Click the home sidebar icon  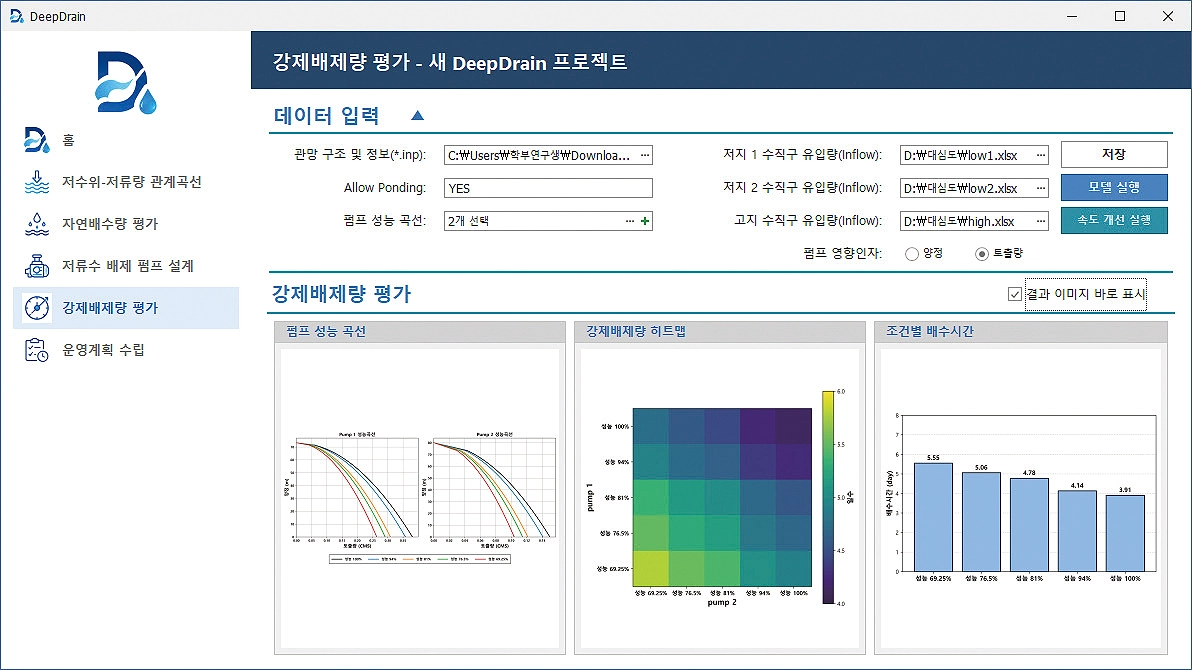(36, 140)
